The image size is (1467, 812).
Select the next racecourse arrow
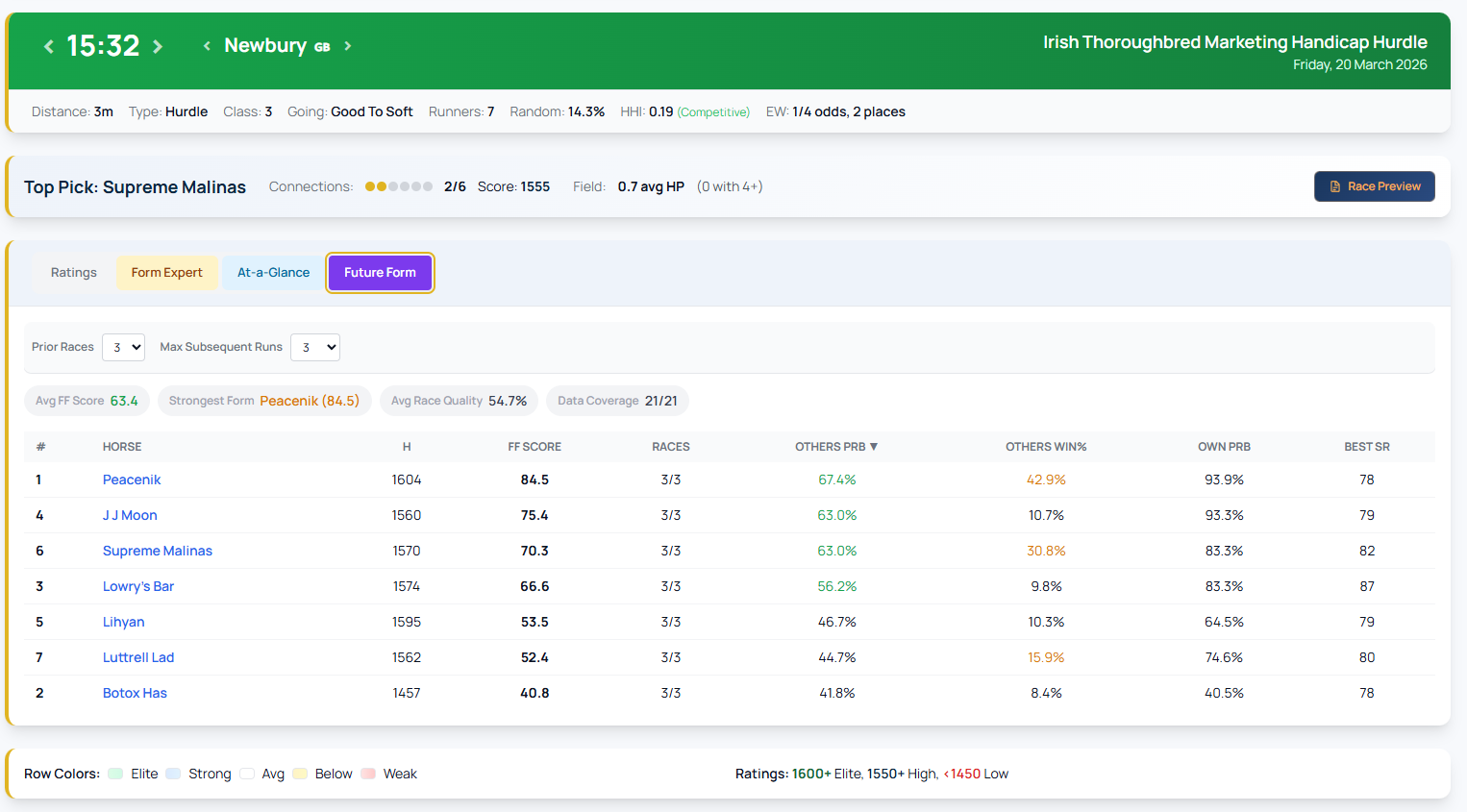point(347,45)
